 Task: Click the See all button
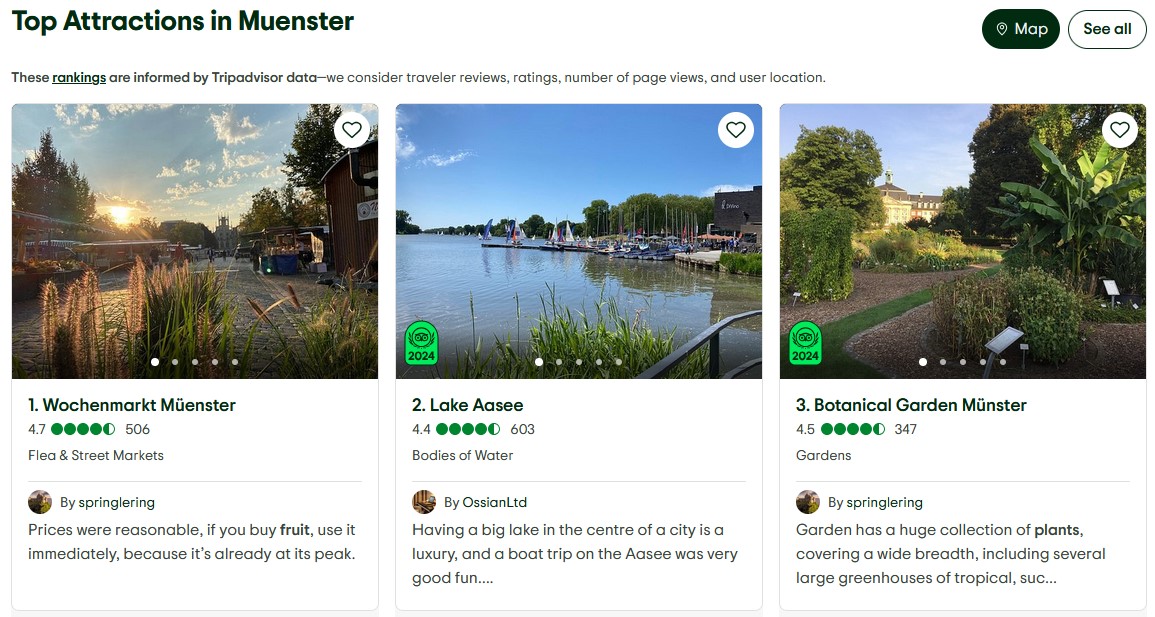click(1107, 29)
